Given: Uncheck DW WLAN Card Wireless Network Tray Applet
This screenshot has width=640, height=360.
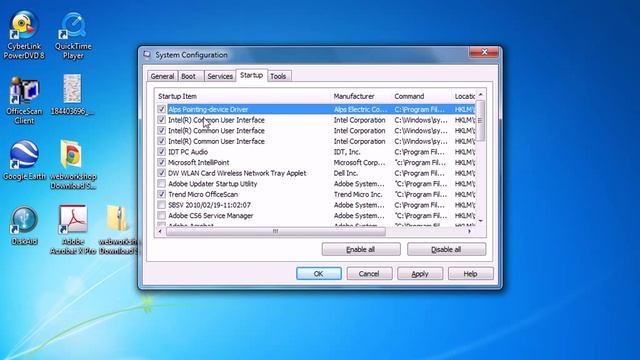Looking at the screenshot, I should coord(162,173).
